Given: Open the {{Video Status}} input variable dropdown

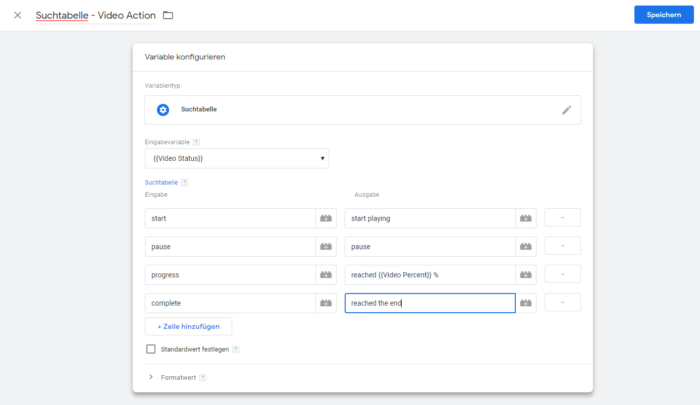Looking at the screenshot, I should (237, 158).
